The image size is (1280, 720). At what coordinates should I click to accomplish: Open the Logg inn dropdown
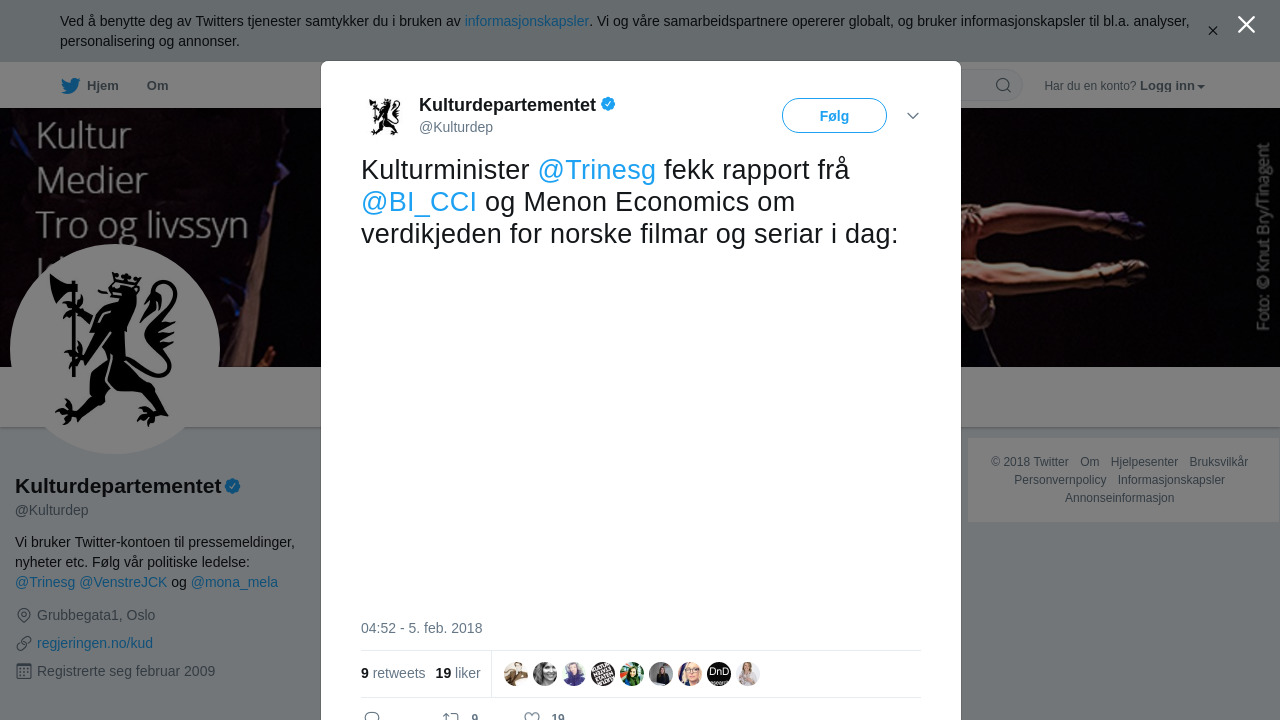click(1172, 86)
